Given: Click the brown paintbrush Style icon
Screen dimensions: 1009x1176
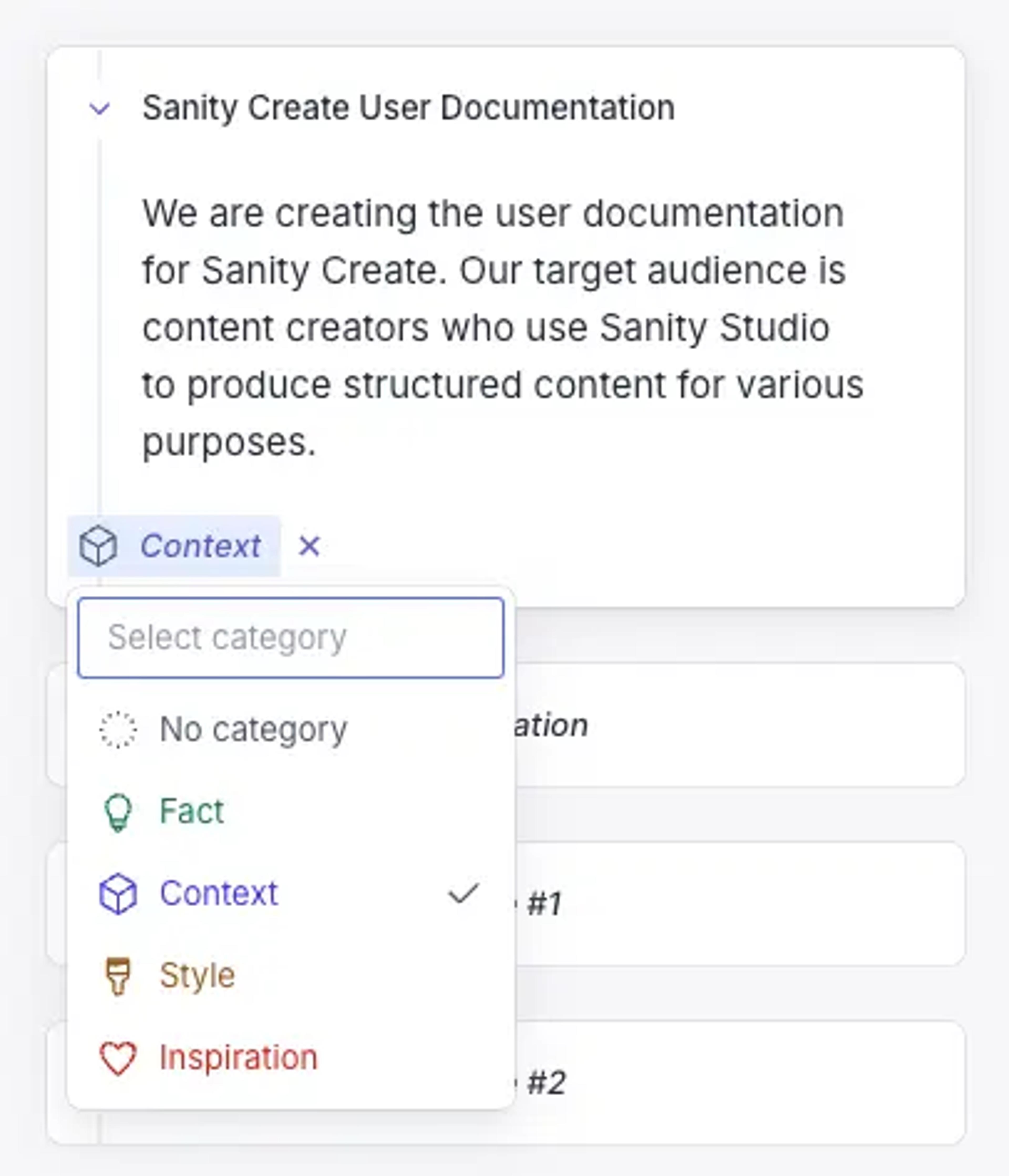Looking at the screenshot, I should tap(118, 977).
